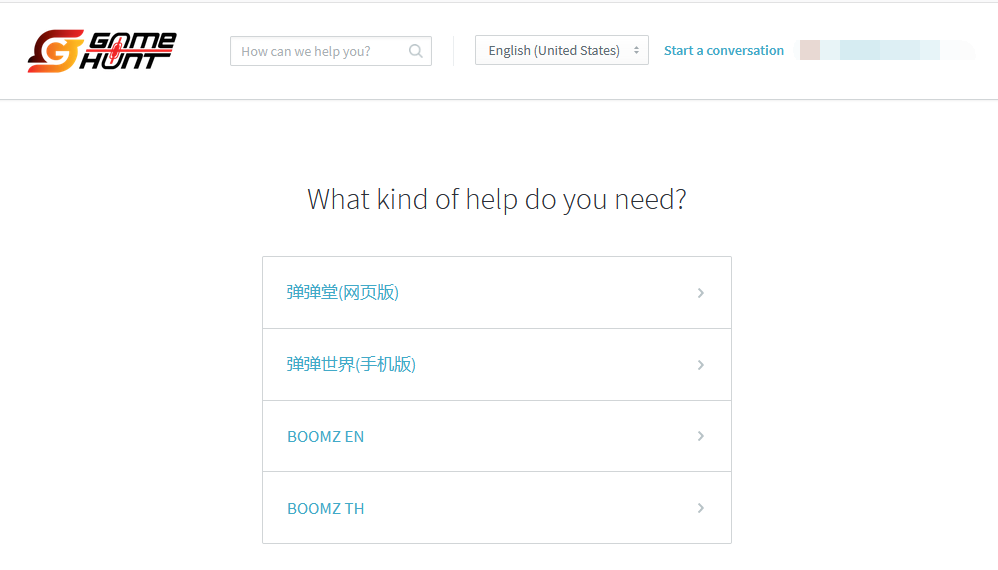
Task: Open the English (United States) language dropdown
Action: click(x=561, y=50)
